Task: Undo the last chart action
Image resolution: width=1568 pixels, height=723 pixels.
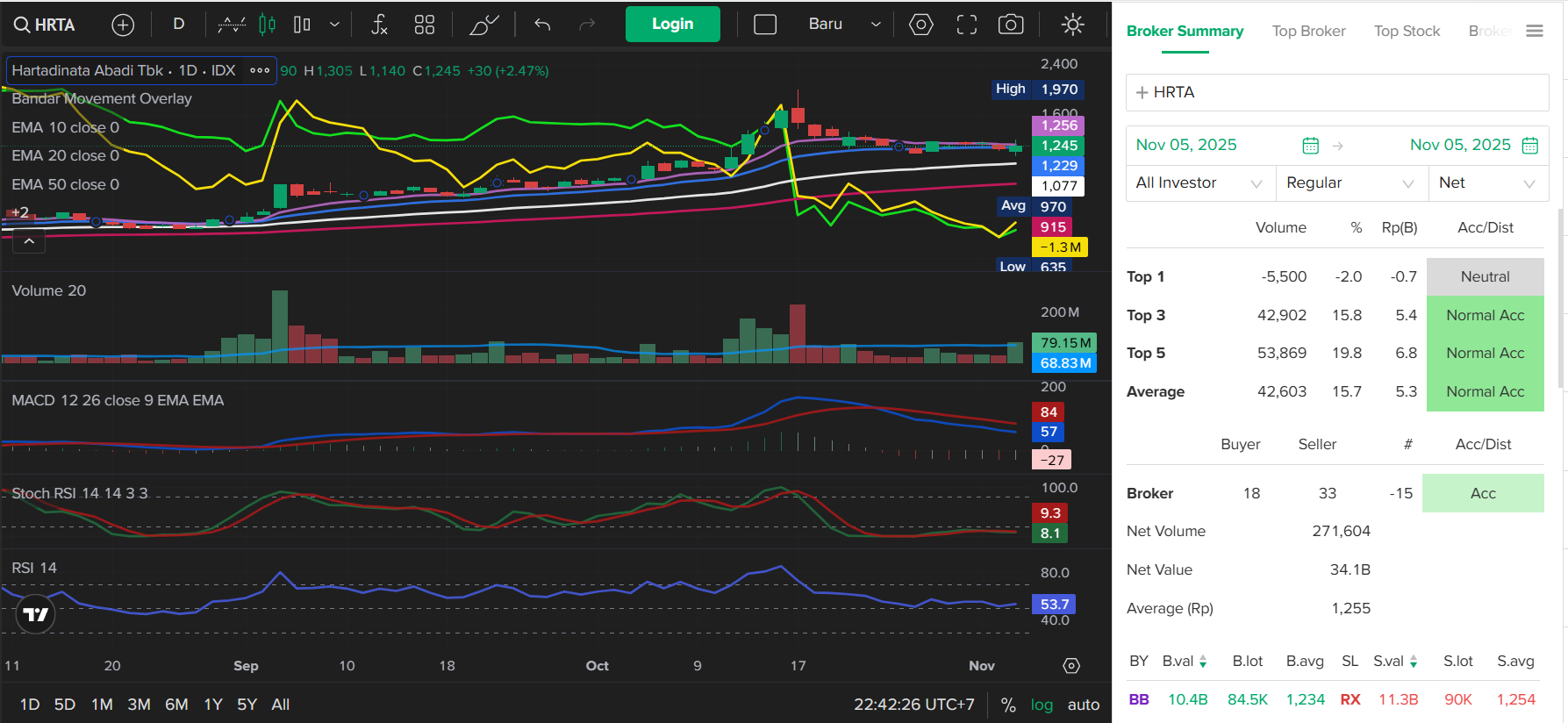Action: pos(542,25)
